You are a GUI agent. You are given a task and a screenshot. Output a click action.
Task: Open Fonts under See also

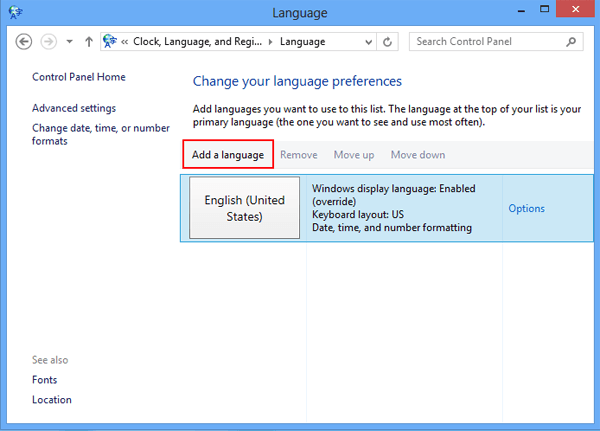pyautogui.click(x=44, y=380)
